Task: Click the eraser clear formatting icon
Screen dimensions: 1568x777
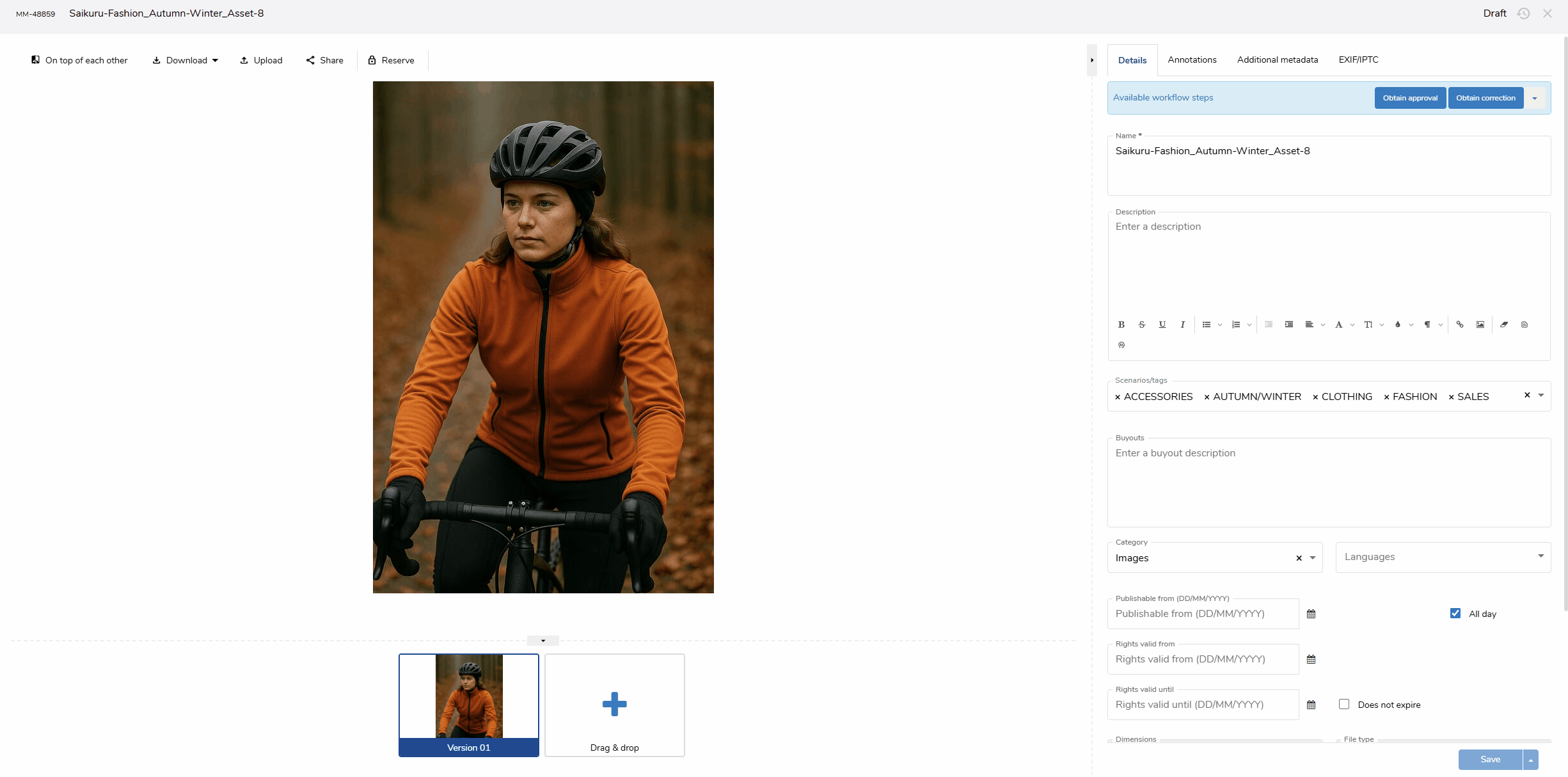Action: (1503, 324)
